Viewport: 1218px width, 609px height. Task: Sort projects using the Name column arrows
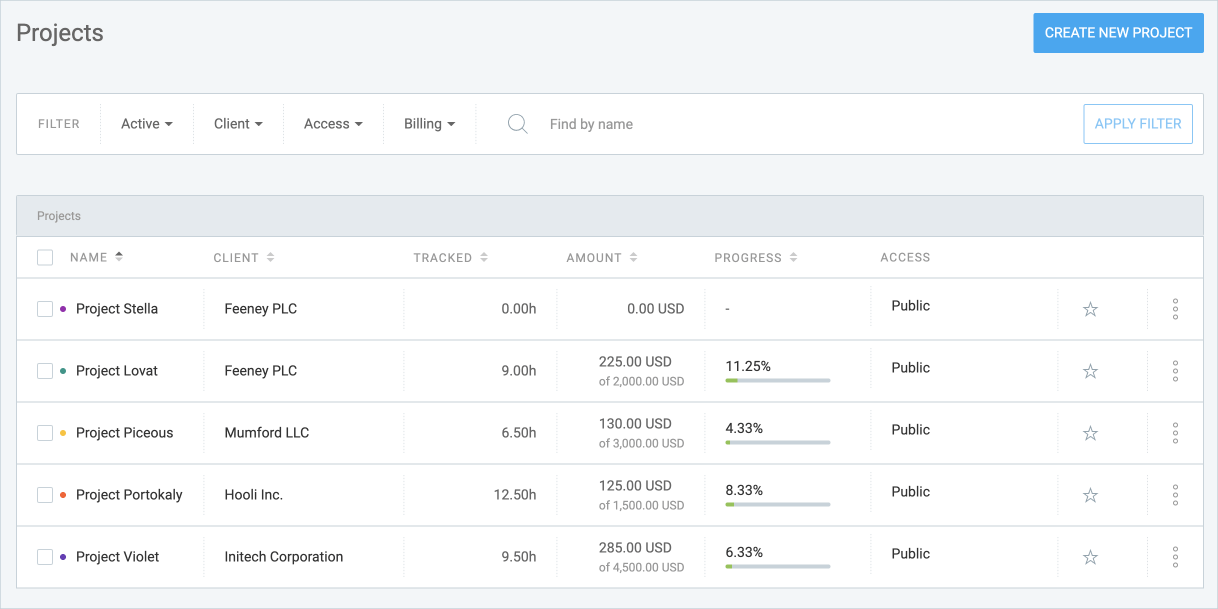(x=117, y=257)
